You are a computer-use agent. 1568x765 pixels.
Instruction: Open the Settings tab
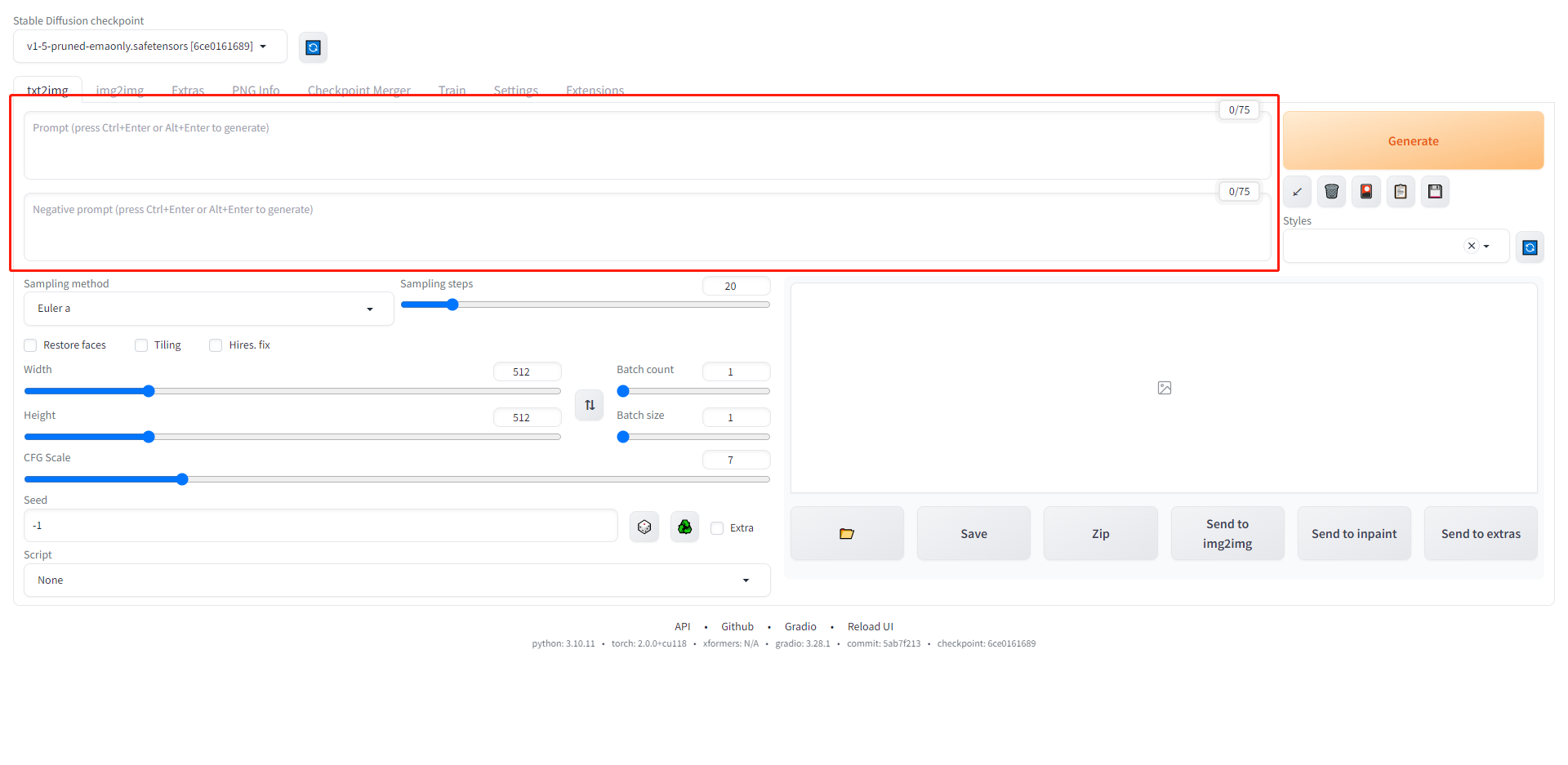tap(515, 90)
